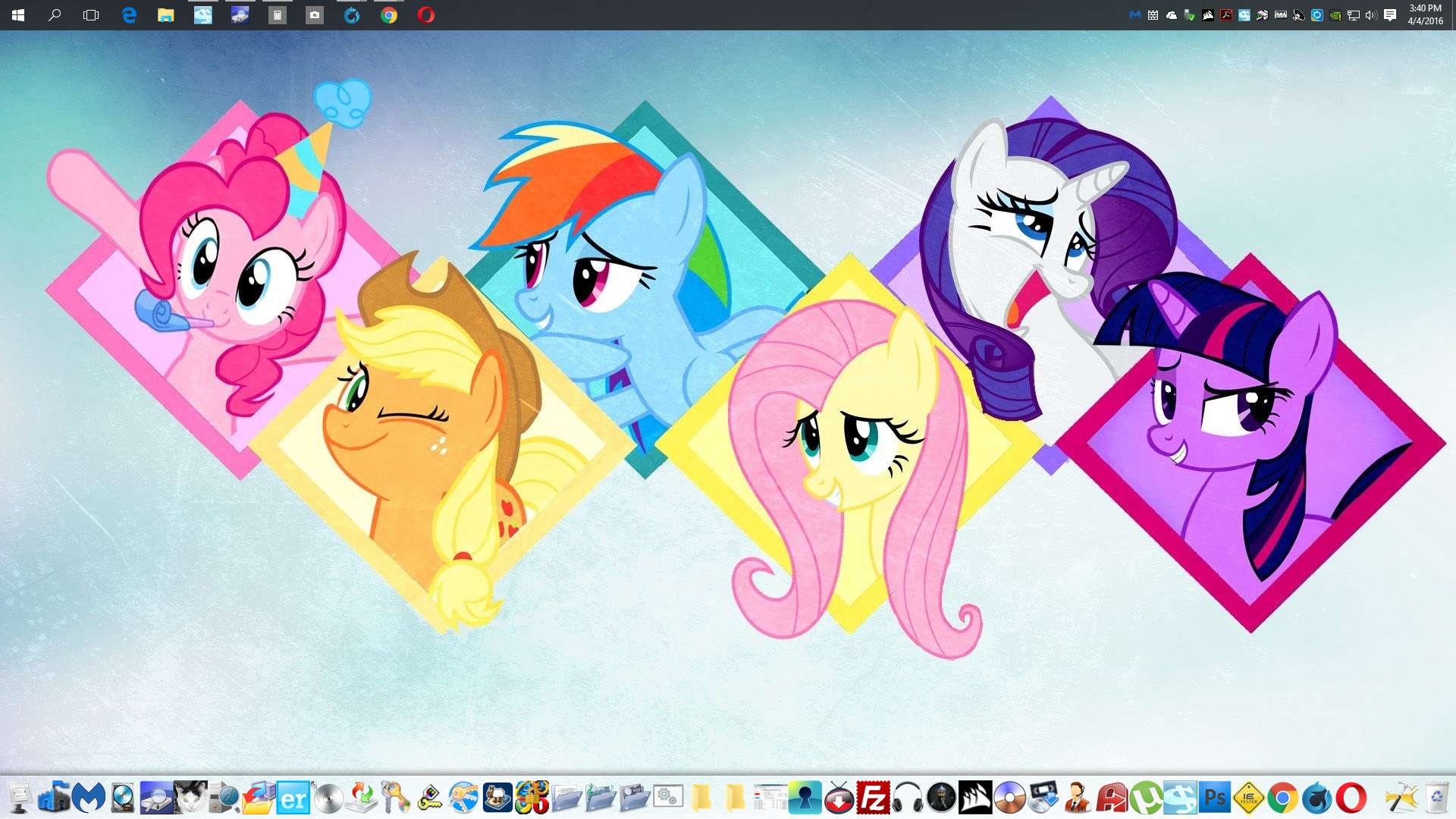Launch Microsoft Edge from taskbar
This screenshot has height=819, width=1456.
129,15
